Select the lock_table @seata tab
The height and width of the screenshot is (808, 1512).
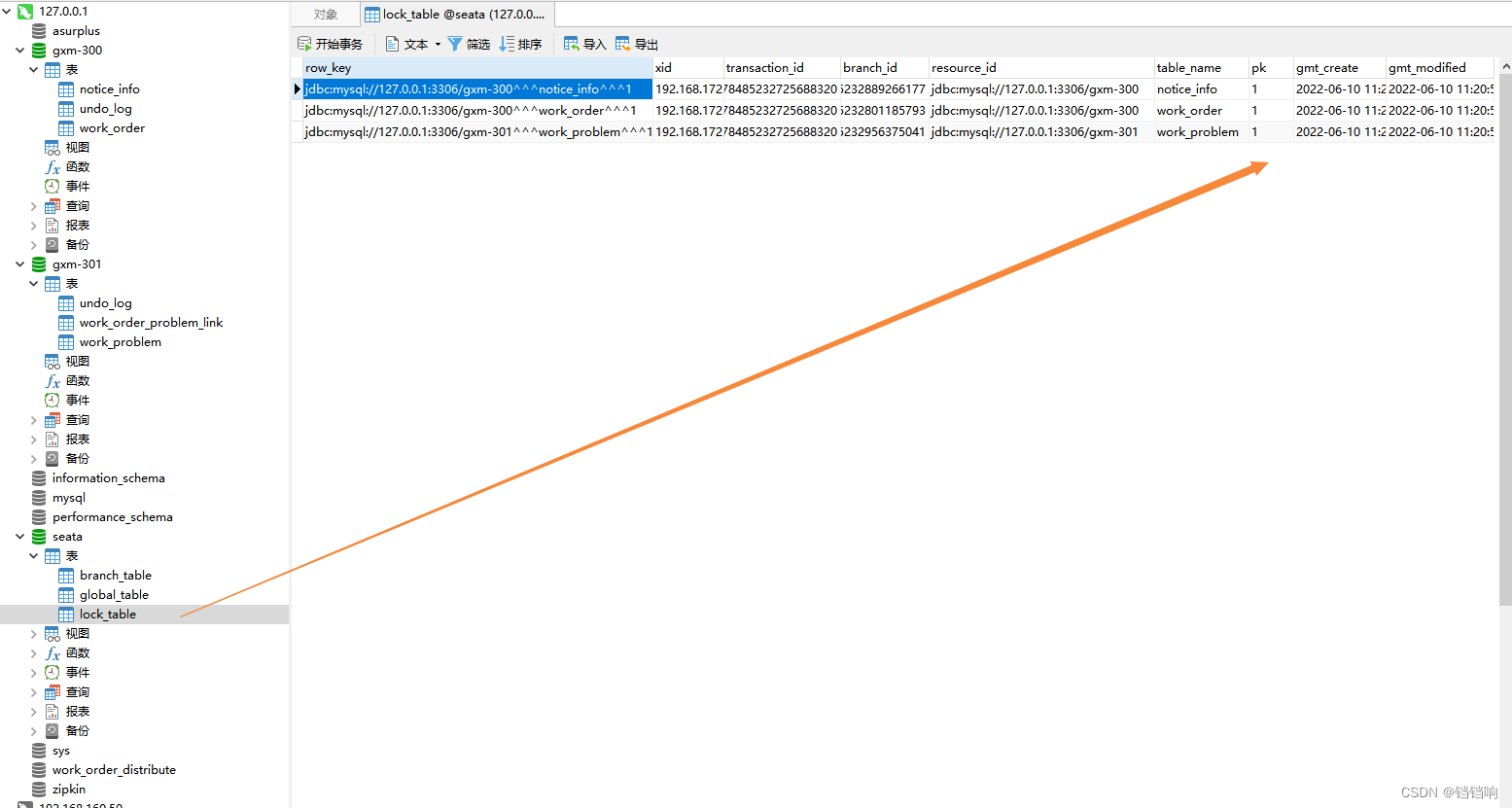pyautogui.click(x=457, y=15)
